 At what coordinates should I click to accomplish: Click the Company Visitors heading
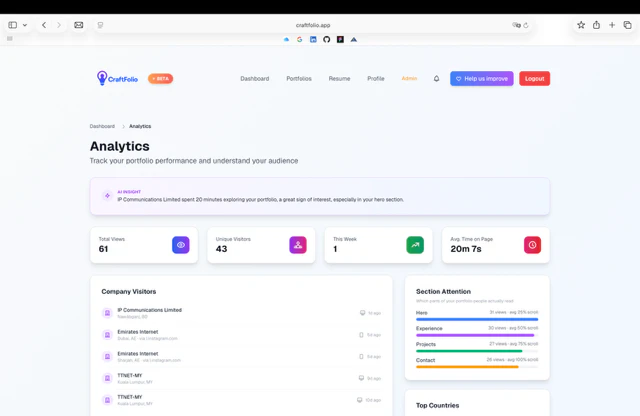click(x=129, y=291)
